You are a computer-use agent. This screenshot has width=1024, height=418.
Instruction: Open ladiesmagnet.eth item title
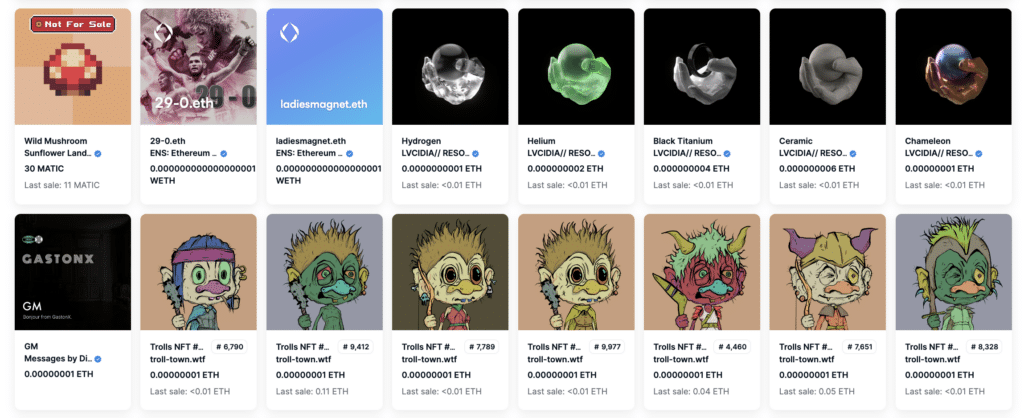click(311, 140)
